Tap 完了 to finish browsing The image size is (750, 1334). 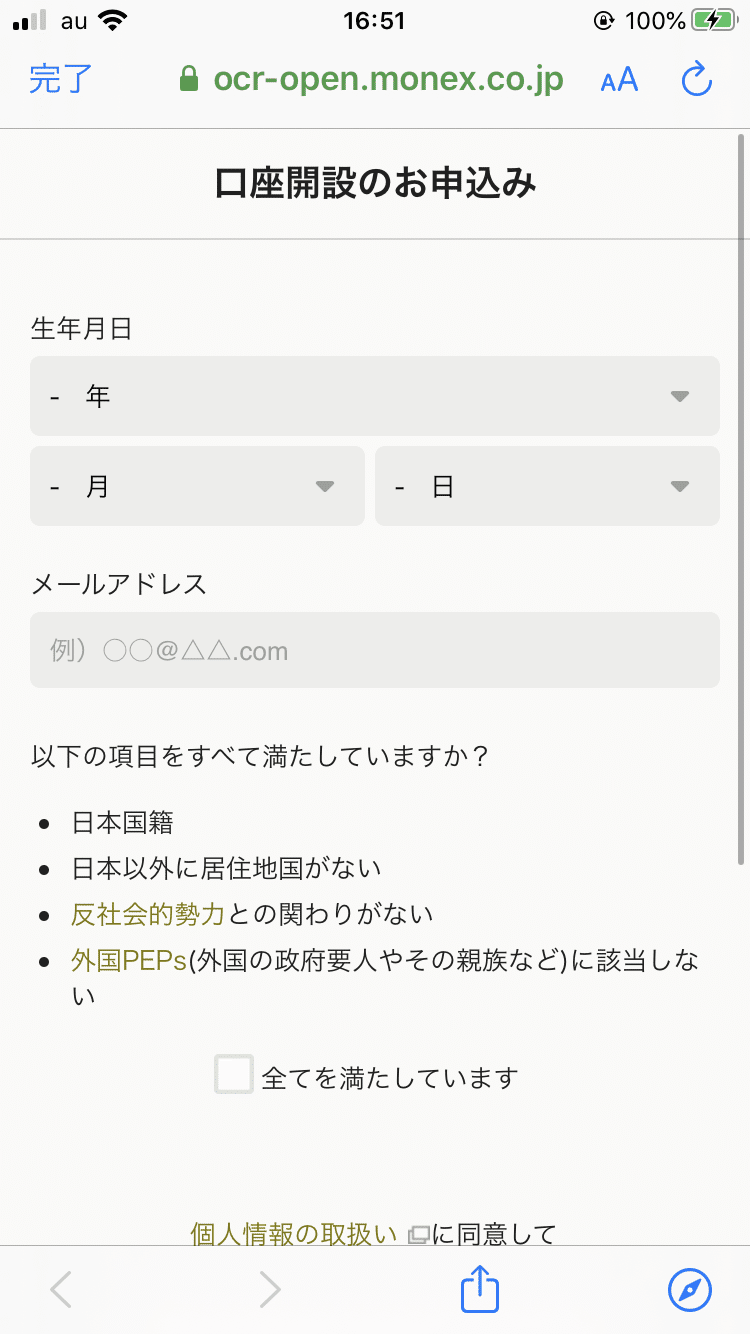tap(60, 80)
